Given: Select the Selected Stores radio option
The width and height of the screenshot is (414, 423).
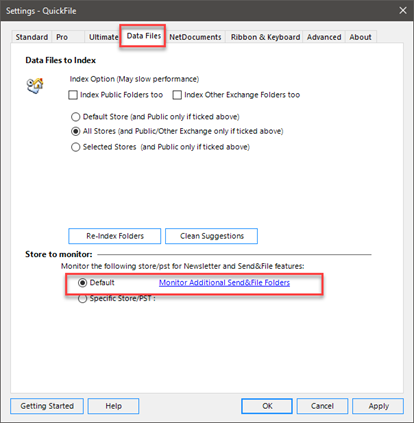Looking at the screenshot, I should tap(76, 147).
